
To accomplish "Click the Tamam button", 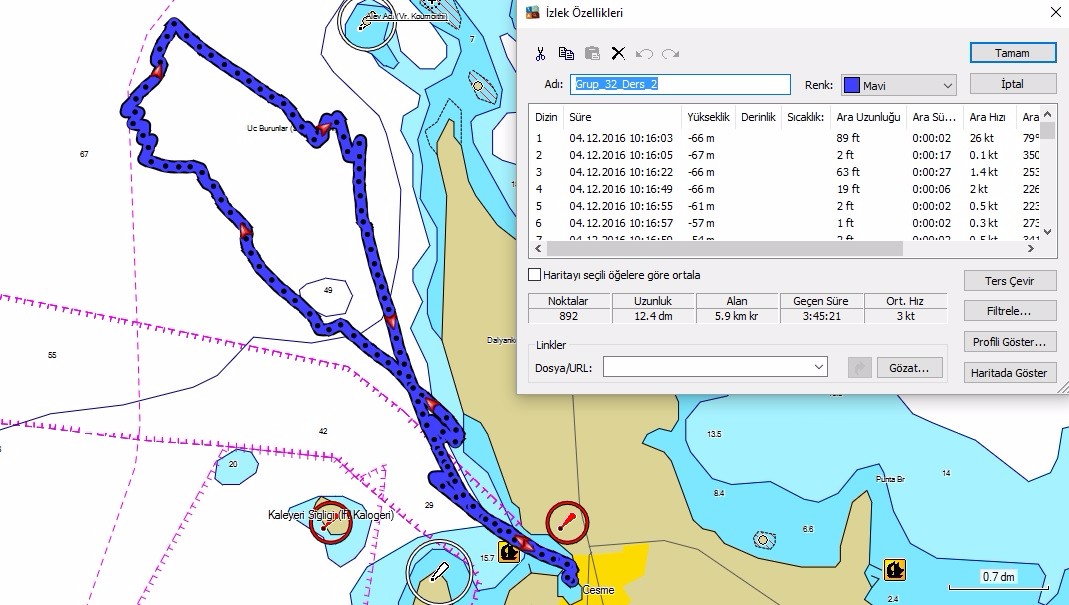I will (x=1012, y=53).
